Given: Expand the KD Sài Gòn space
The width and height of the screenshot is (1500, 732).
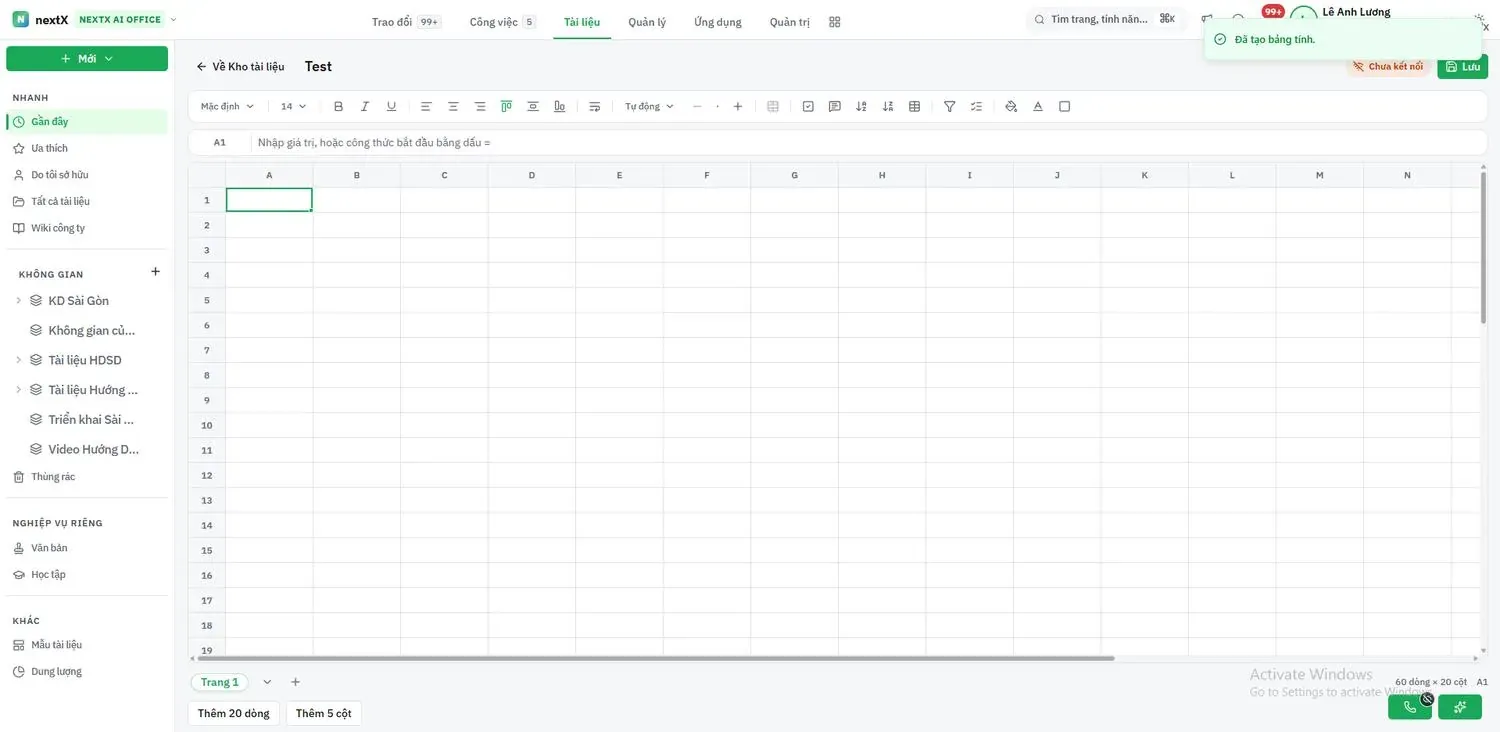Looking at the screenshot, I should [x=18, y=301].
